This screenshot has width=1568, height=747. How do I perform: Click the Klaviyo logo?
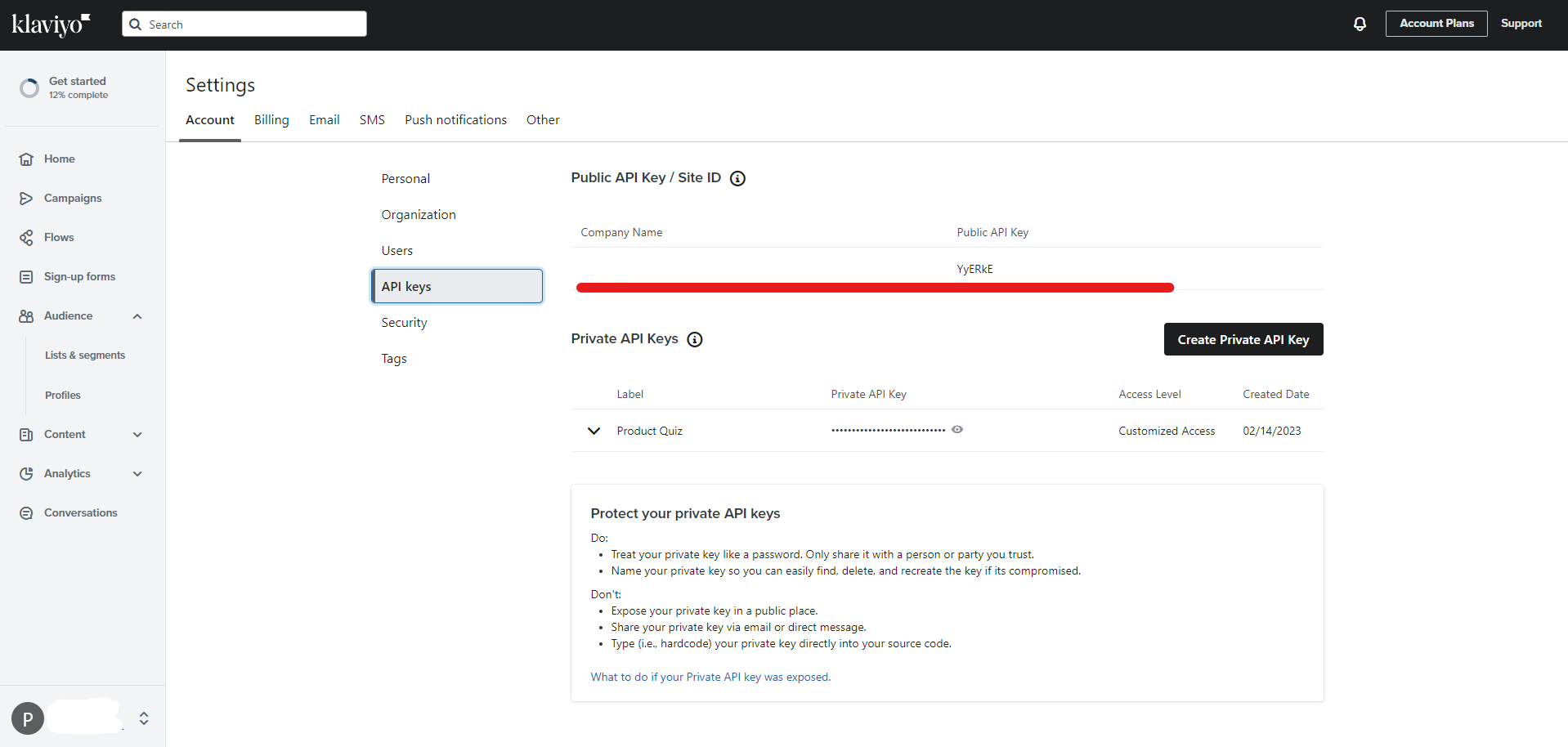[x=51, y=25]
